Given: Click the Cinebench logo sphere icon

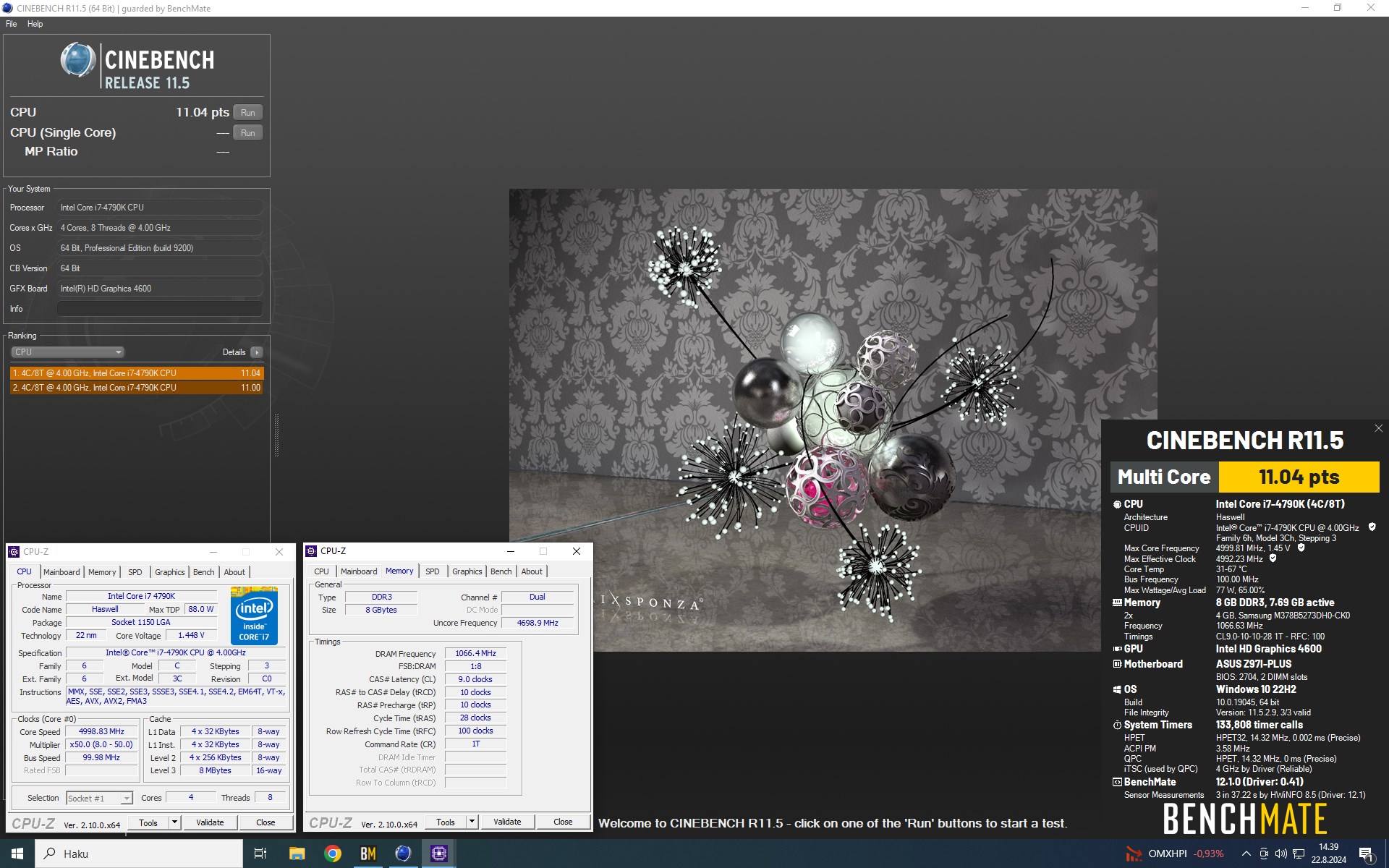Looking at the screenshot, I should pos(77,60).
